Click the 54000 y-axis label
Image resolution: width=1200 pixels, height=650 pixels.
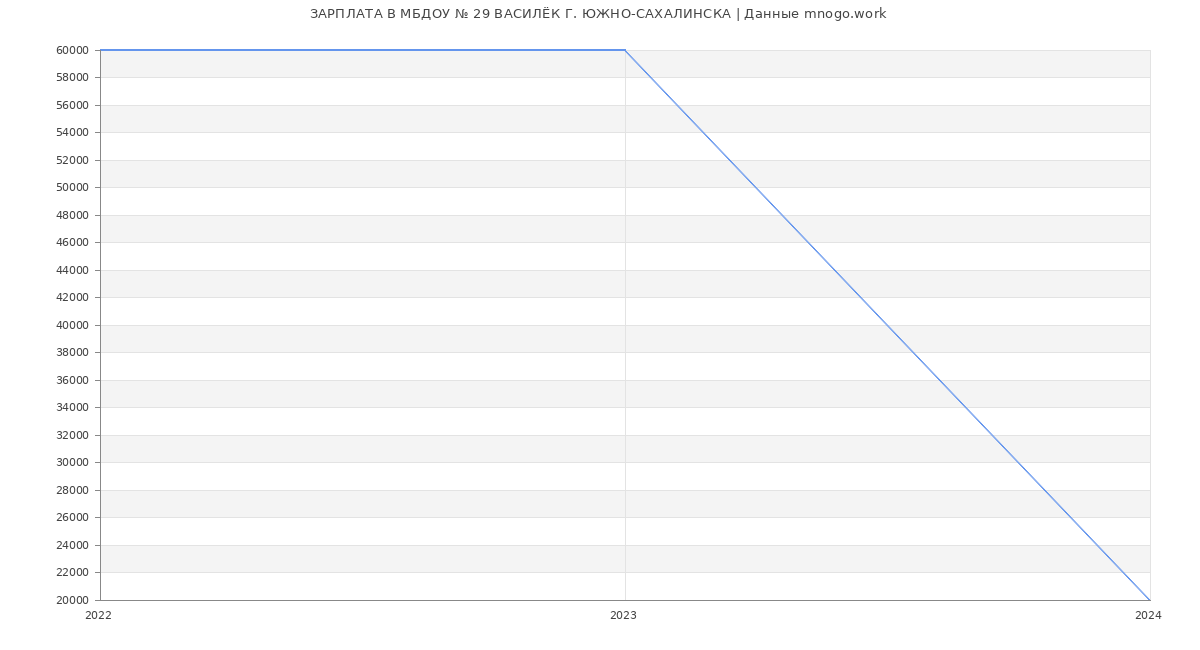pyautogui.click(x=73, y=133)
